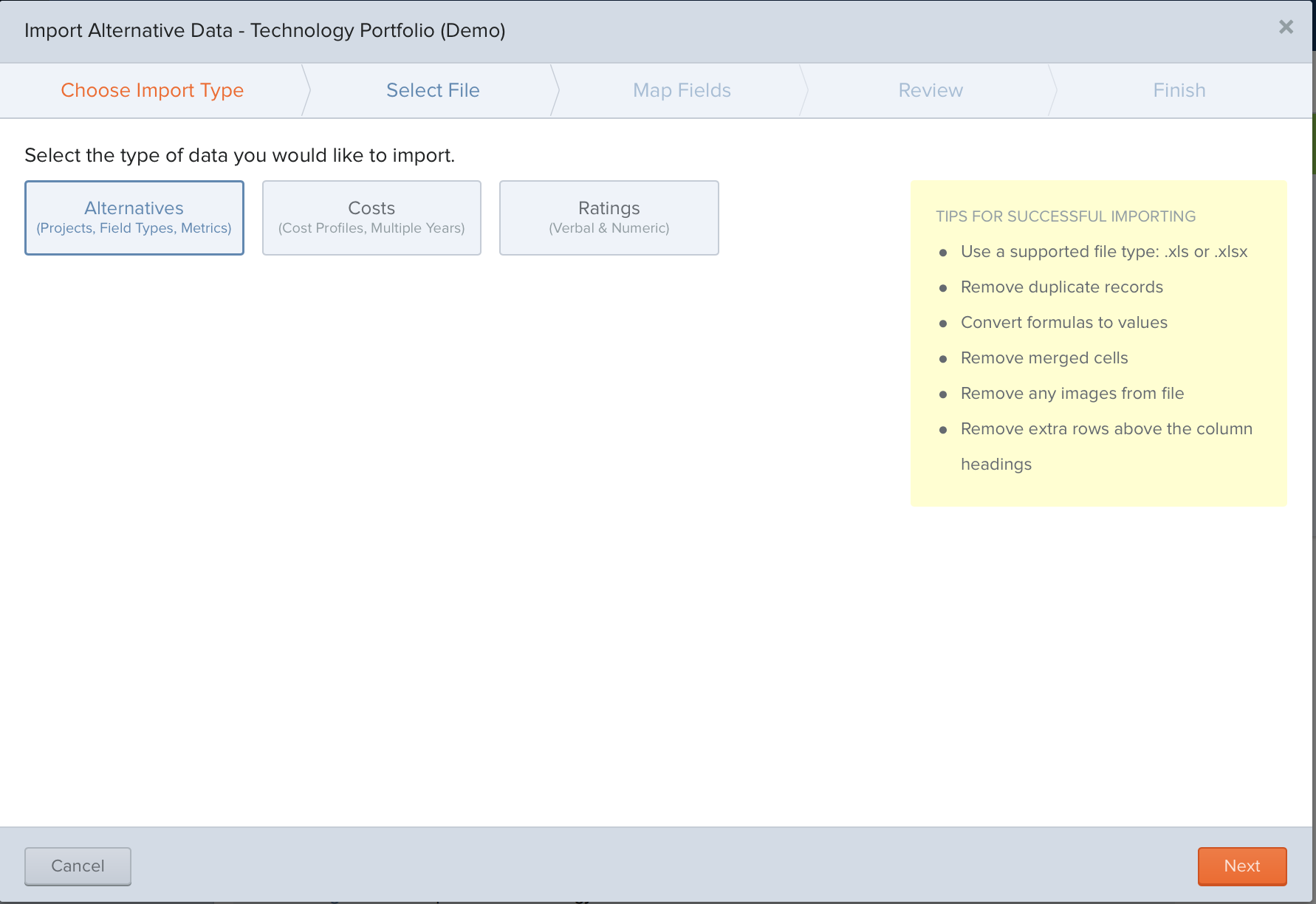Click the tip about supported file types
This screenshot has width=1316, height=904.
coord(1104,252)
